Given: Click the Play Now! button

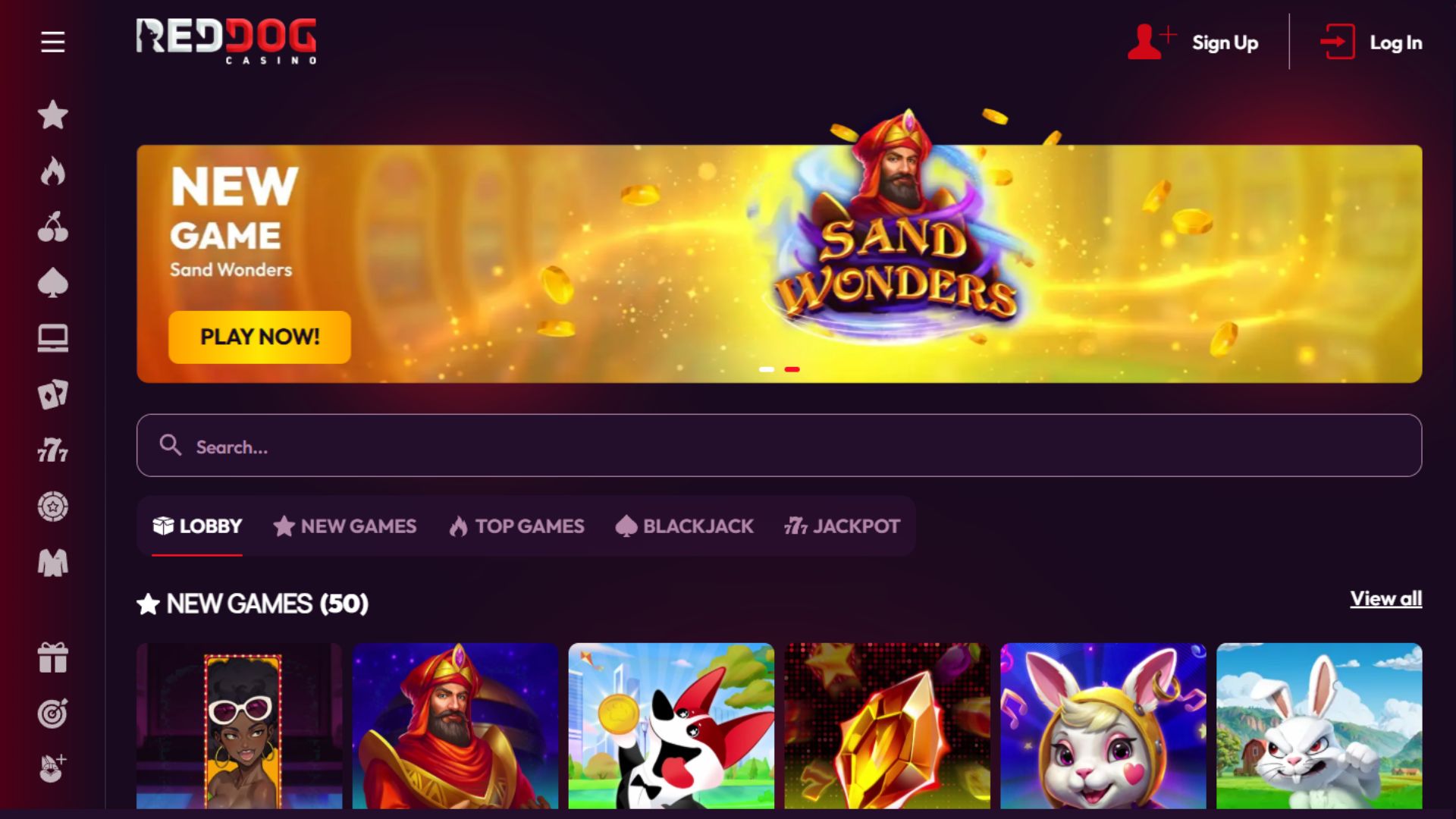Looking at the screenshot, I should [x=259, y=337].
